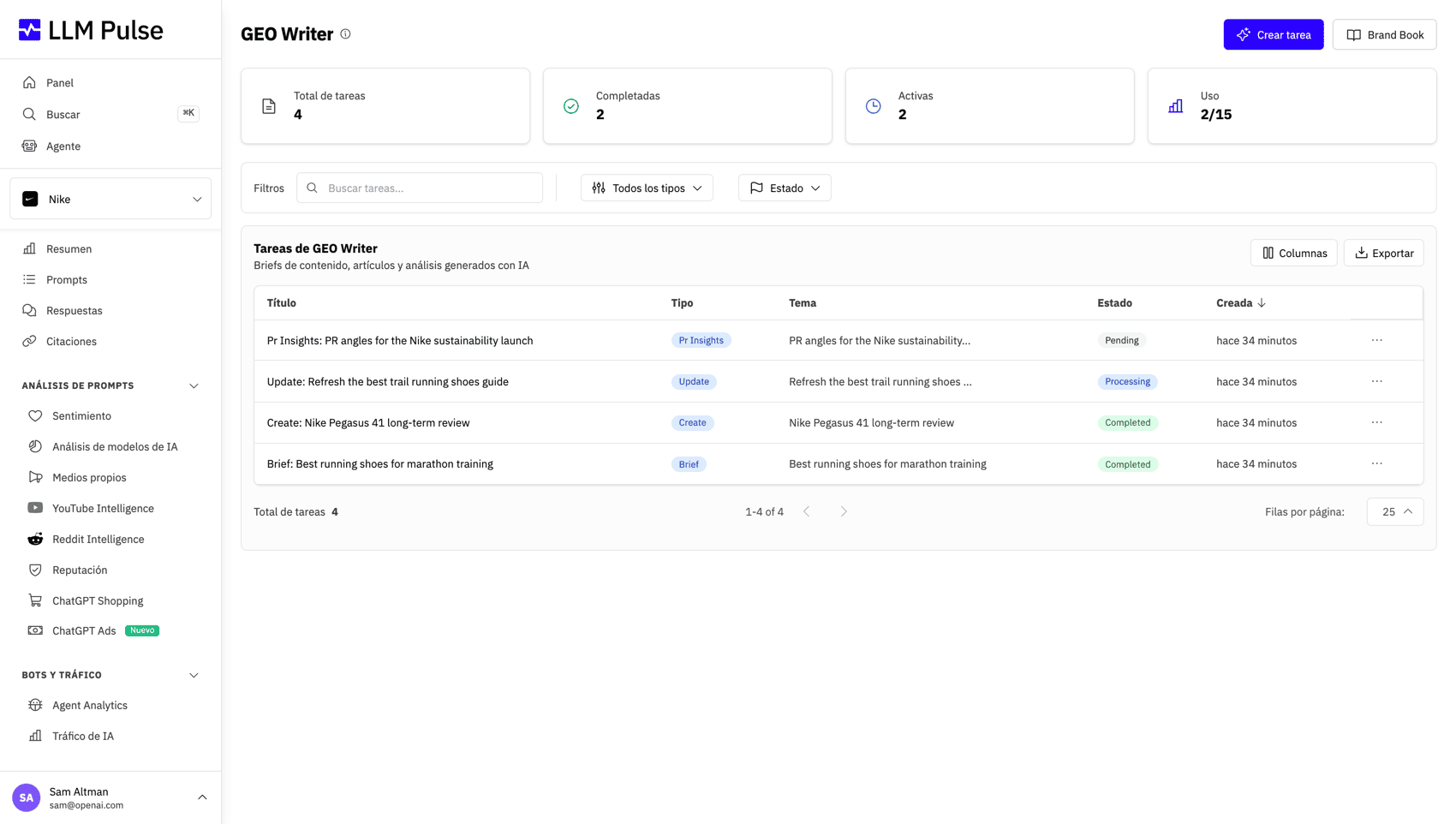Collapse the Bots y Tráfico section
Viewport: 1456px width, 824px height.
pos(194,675)
